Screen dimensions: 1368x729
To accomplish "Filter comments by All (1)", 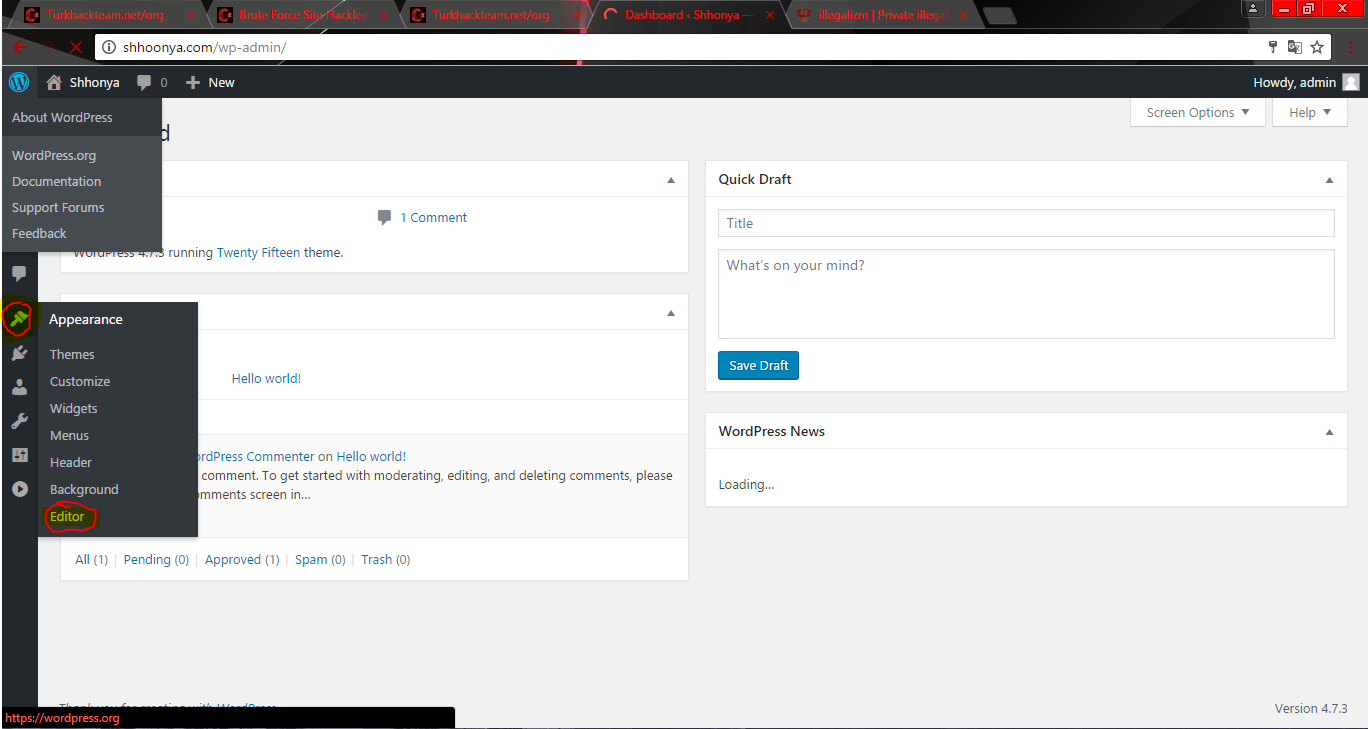I will pyautogui.click(x=91, y=559).
